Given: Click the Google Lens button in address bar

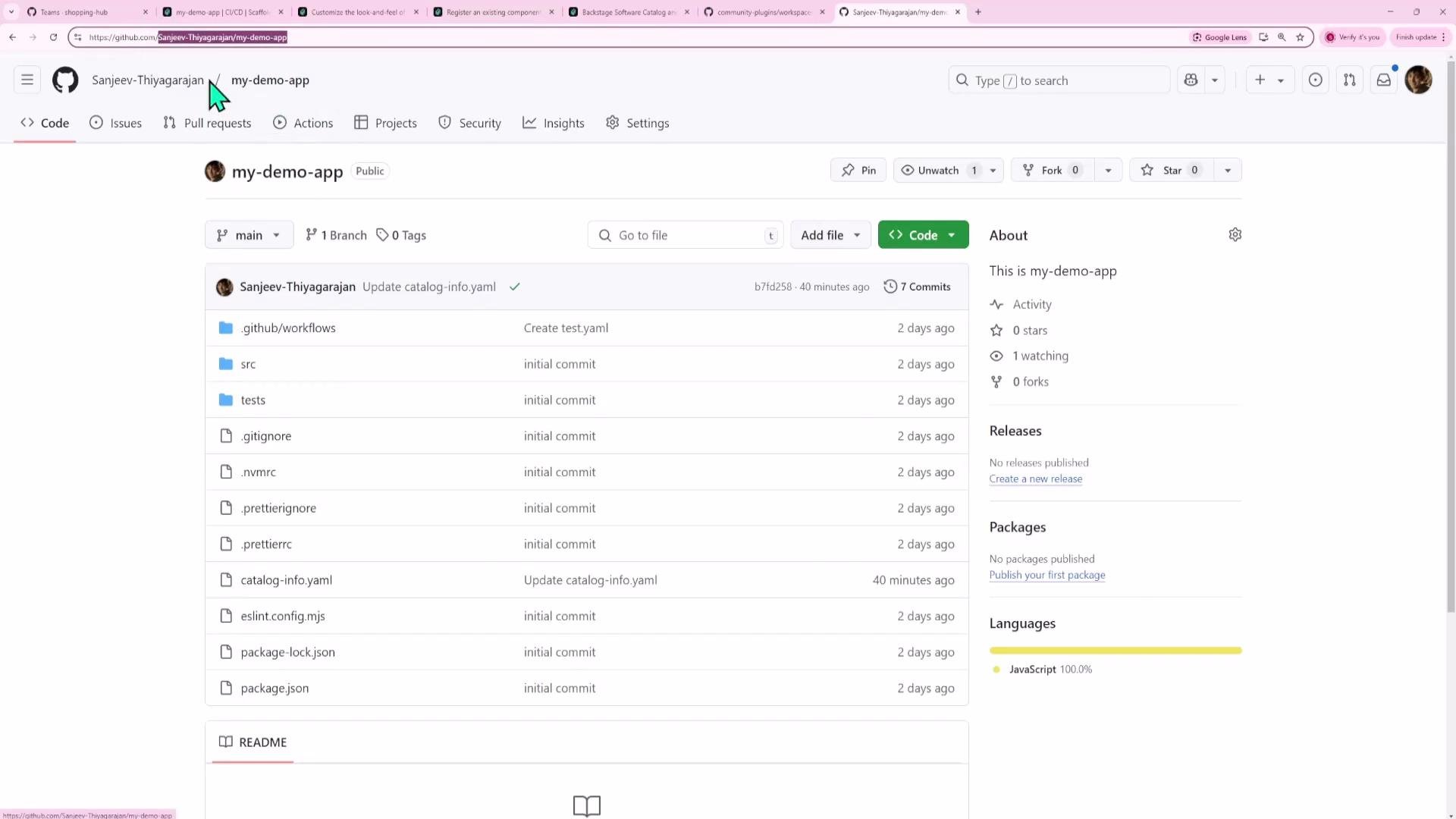Looking at the screenshot, I should click(x=1220, y=37).
